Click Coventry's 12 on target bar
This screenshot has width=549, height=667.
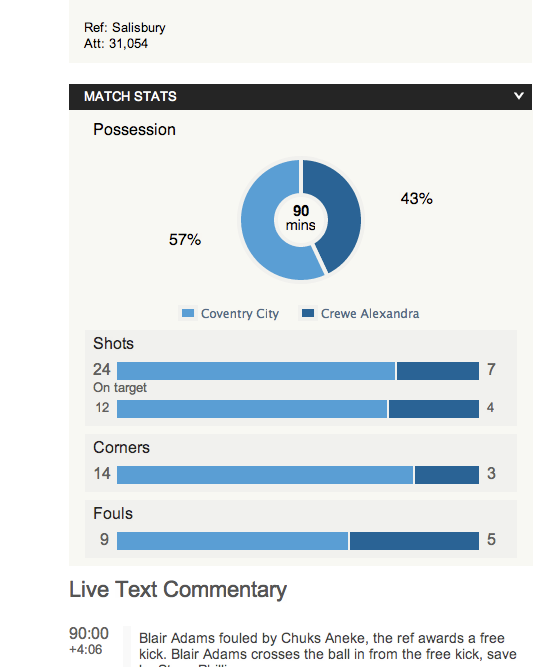(x=252, y=409)
